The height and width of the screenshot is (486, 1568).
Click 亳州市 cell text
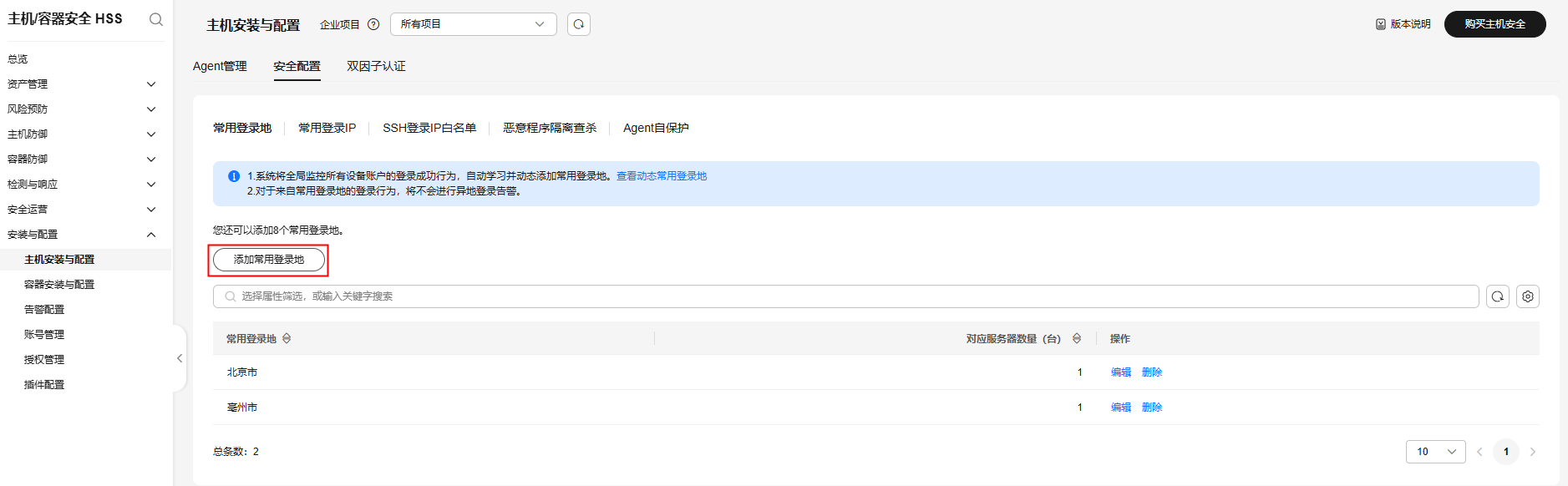point(242,408)
